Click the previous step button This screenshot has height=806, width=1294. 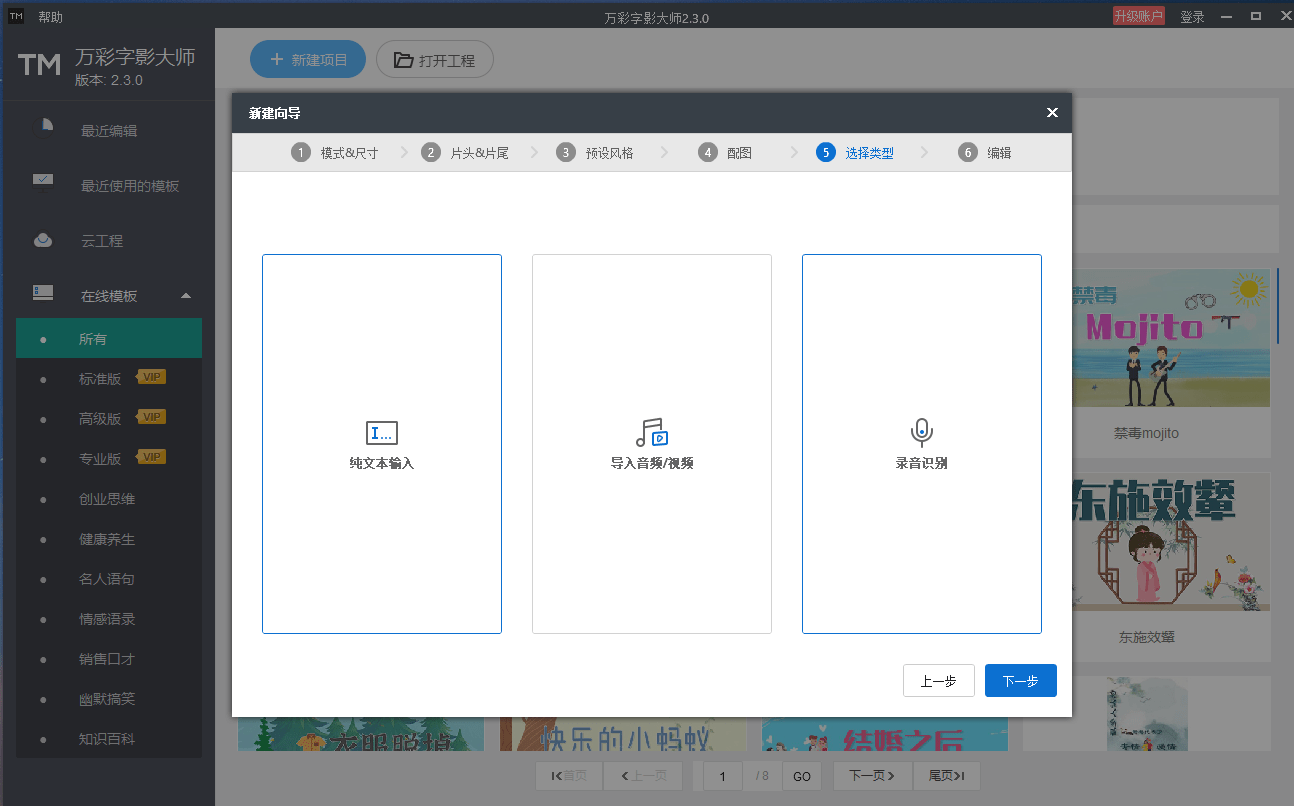click(x=938, y=681)
